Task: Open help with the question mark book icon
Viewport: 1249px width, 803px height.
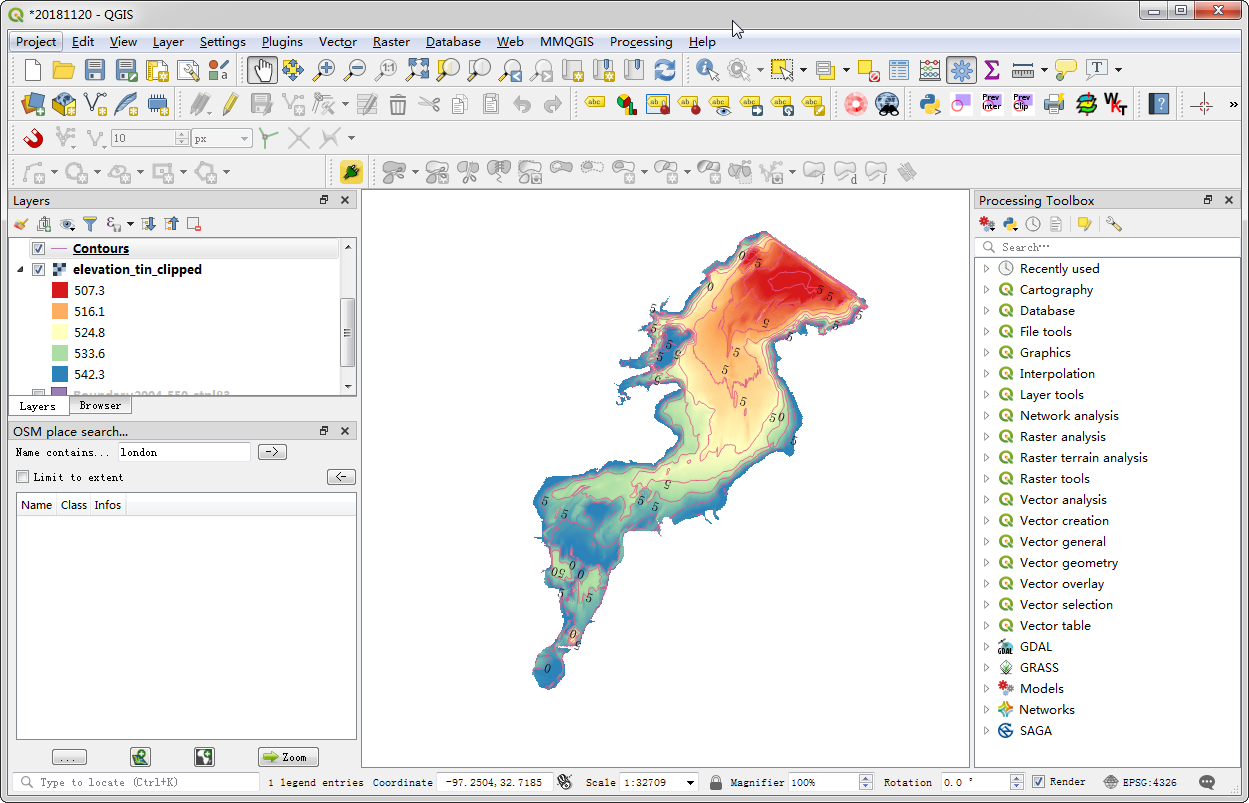Action: coord(1158,103)
